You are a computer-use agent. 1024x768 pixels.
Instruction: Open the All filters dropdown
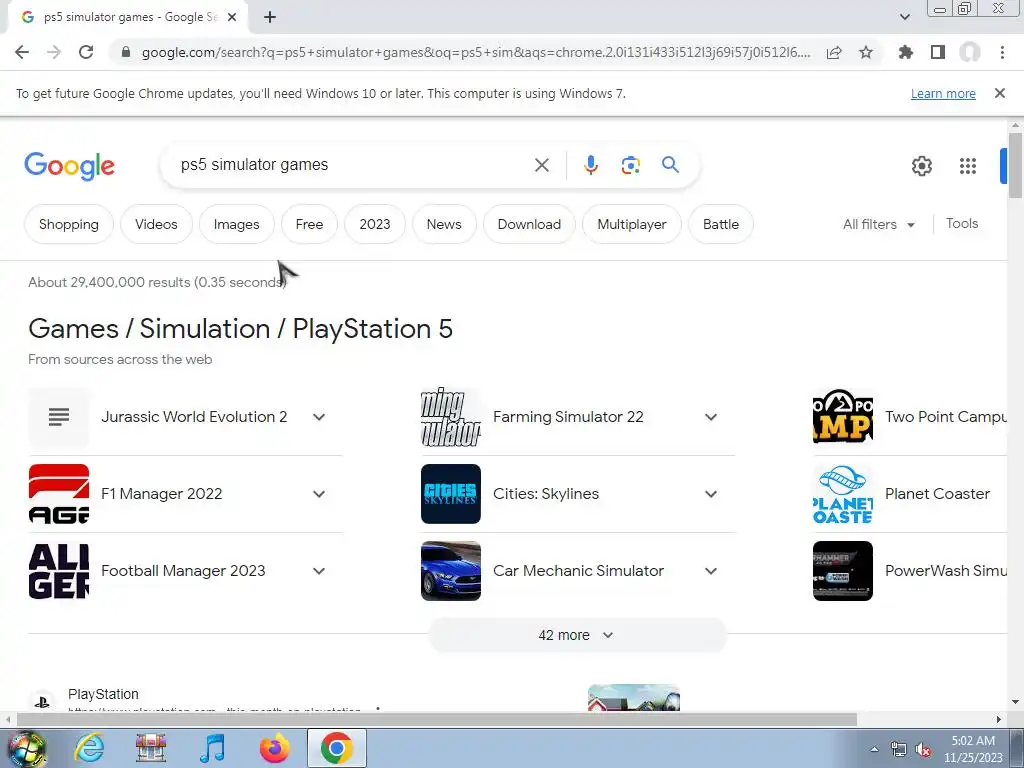pyautogui.click(x=878, y=224)
